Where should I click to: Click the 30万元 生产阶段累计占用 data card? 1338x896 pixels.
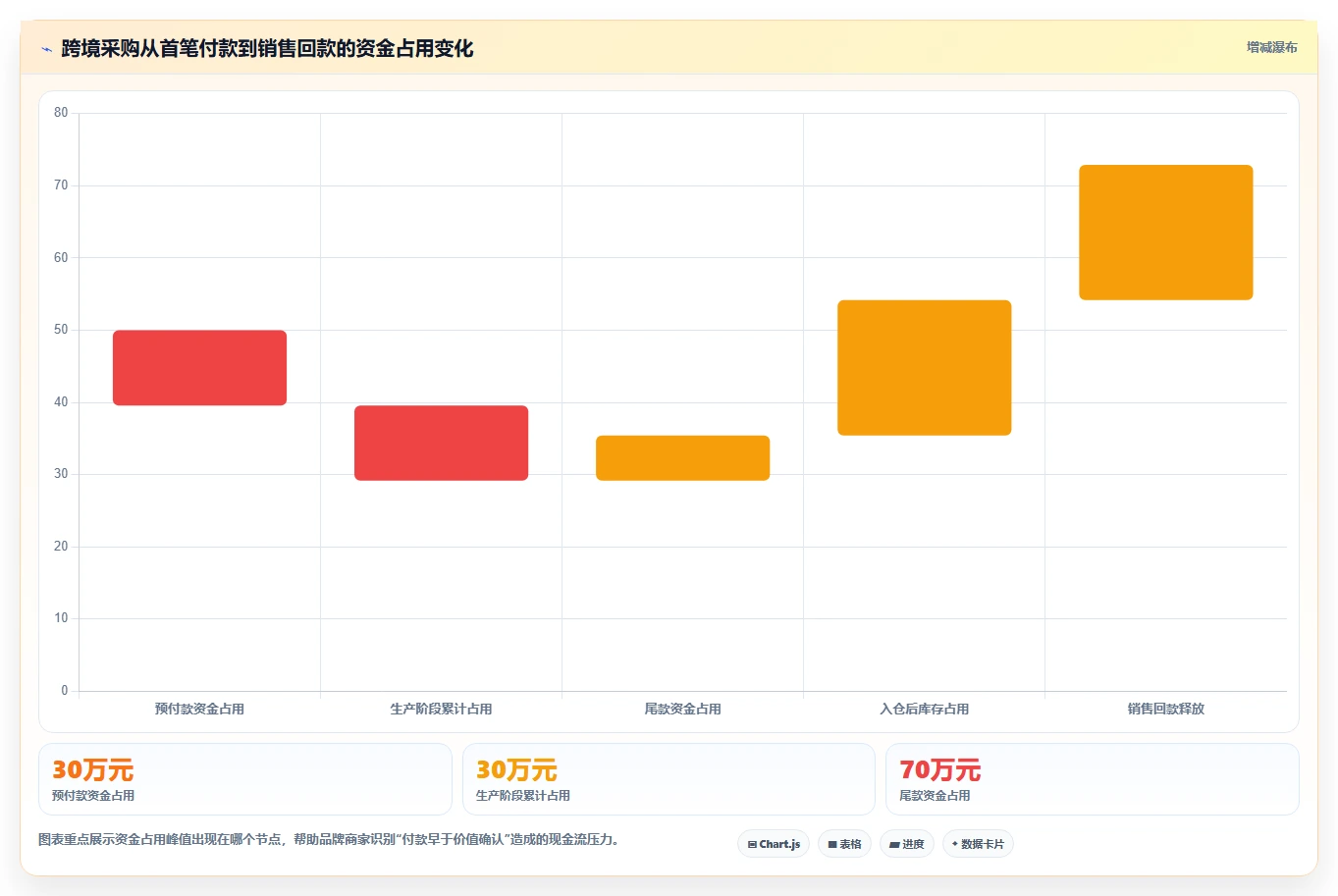[x=669, y=779]
